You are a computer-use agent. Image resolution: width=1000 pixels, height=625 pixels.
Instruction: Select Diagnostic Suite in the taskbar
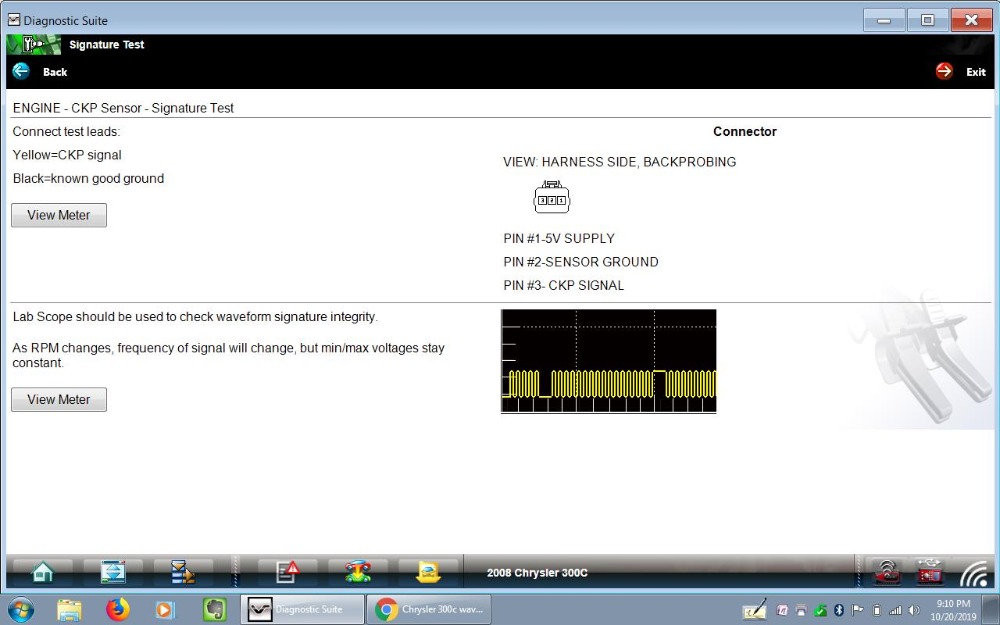(302, 610)
